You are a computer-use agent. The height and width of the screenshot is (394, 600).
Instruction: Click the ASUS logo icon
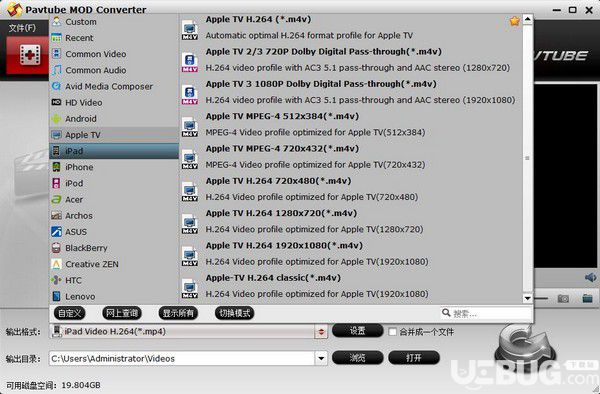[56, 231]
